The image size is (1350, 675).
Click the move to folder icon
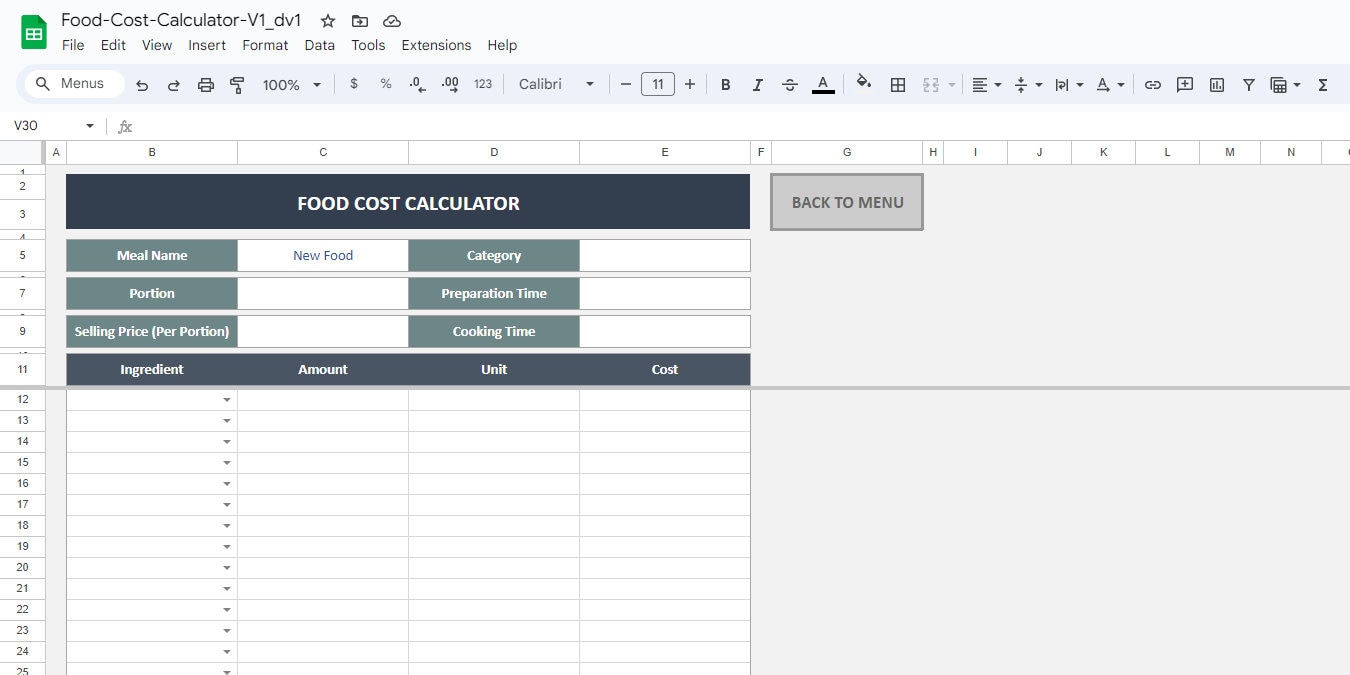click(x=360, y=21)
